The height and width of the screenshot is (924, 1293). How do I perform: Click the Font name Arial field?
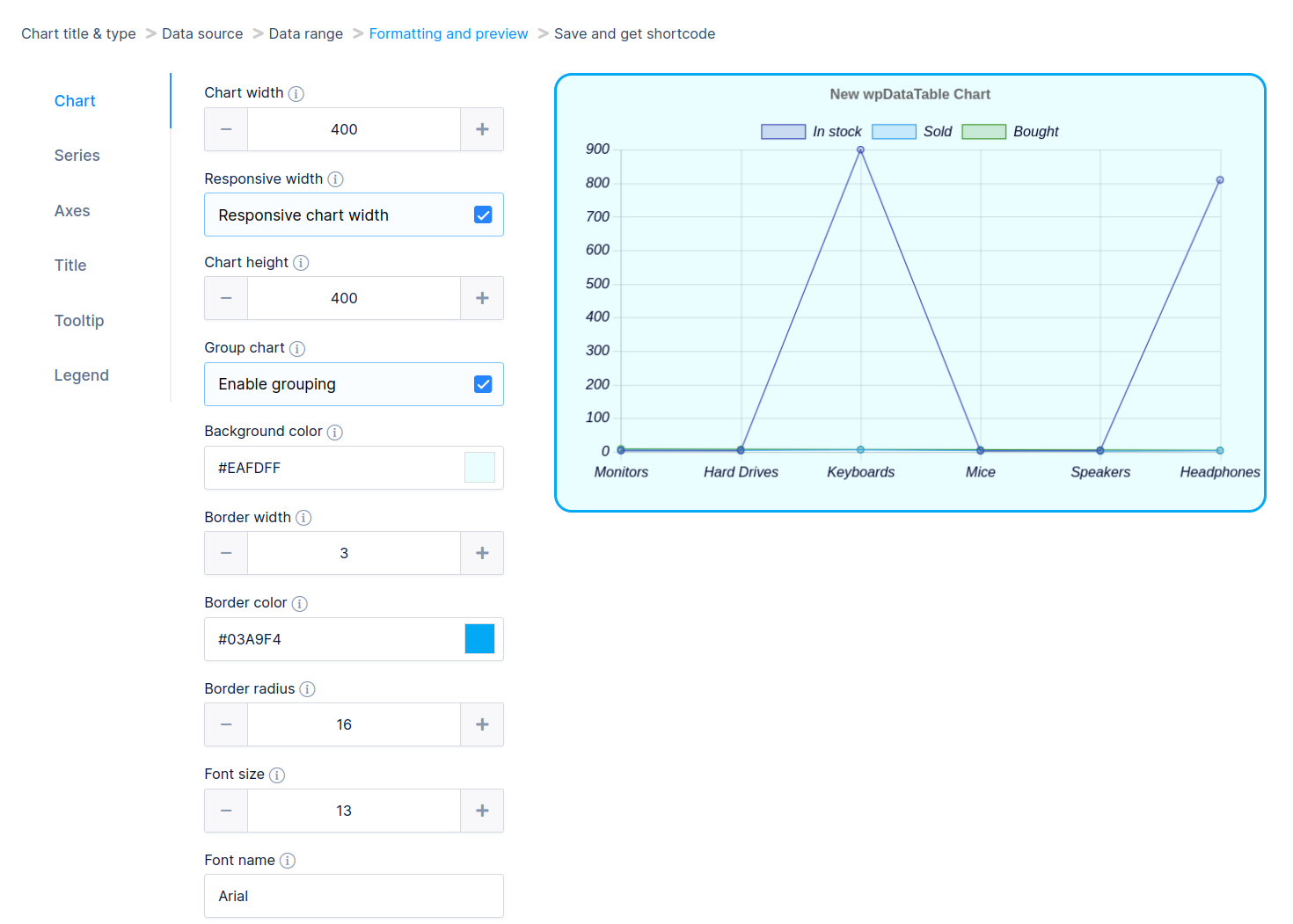tap(354, 896)
